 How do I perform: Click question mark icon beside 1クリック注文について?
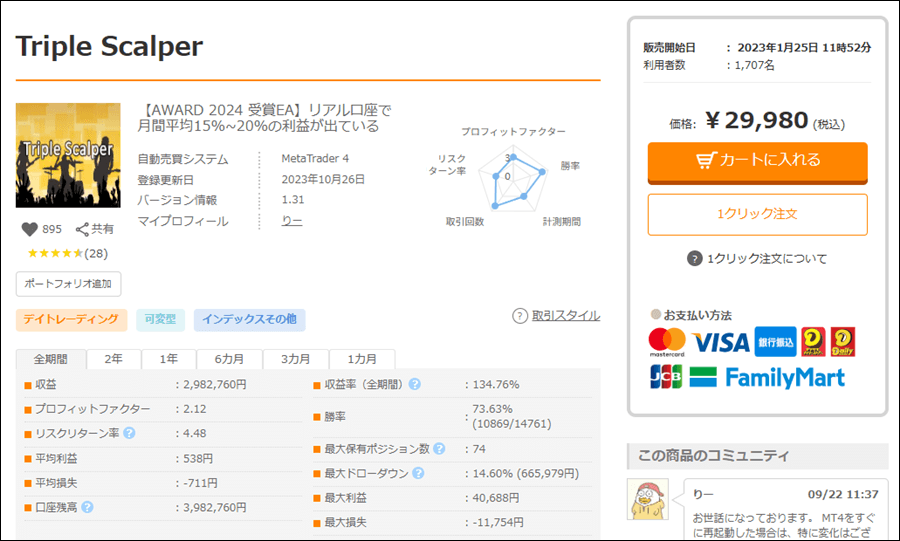(695, 259)
